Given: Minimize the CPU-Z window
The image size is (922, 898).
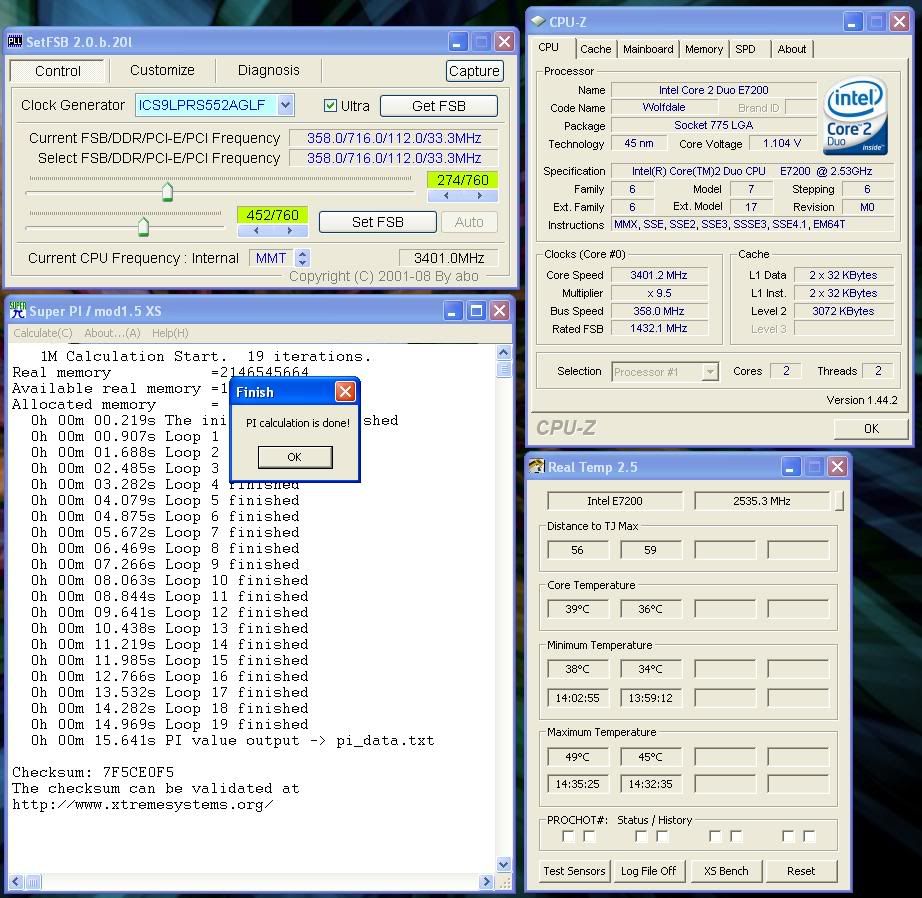Looking at the screenshot, I should tap(853, 22).
